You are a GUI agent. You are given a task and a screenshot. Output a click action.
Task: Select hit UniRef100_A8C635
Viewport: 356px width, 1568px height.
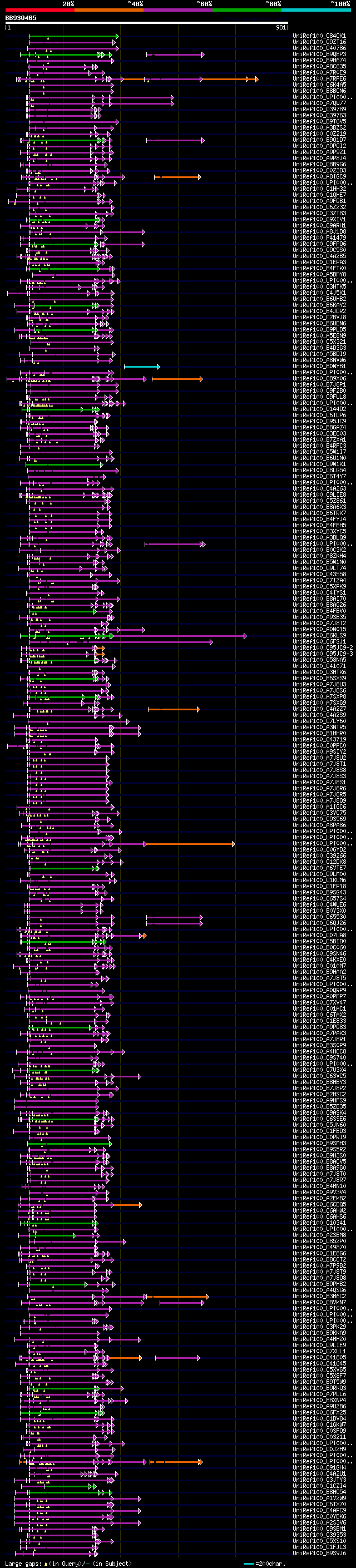tap(319, 66)
